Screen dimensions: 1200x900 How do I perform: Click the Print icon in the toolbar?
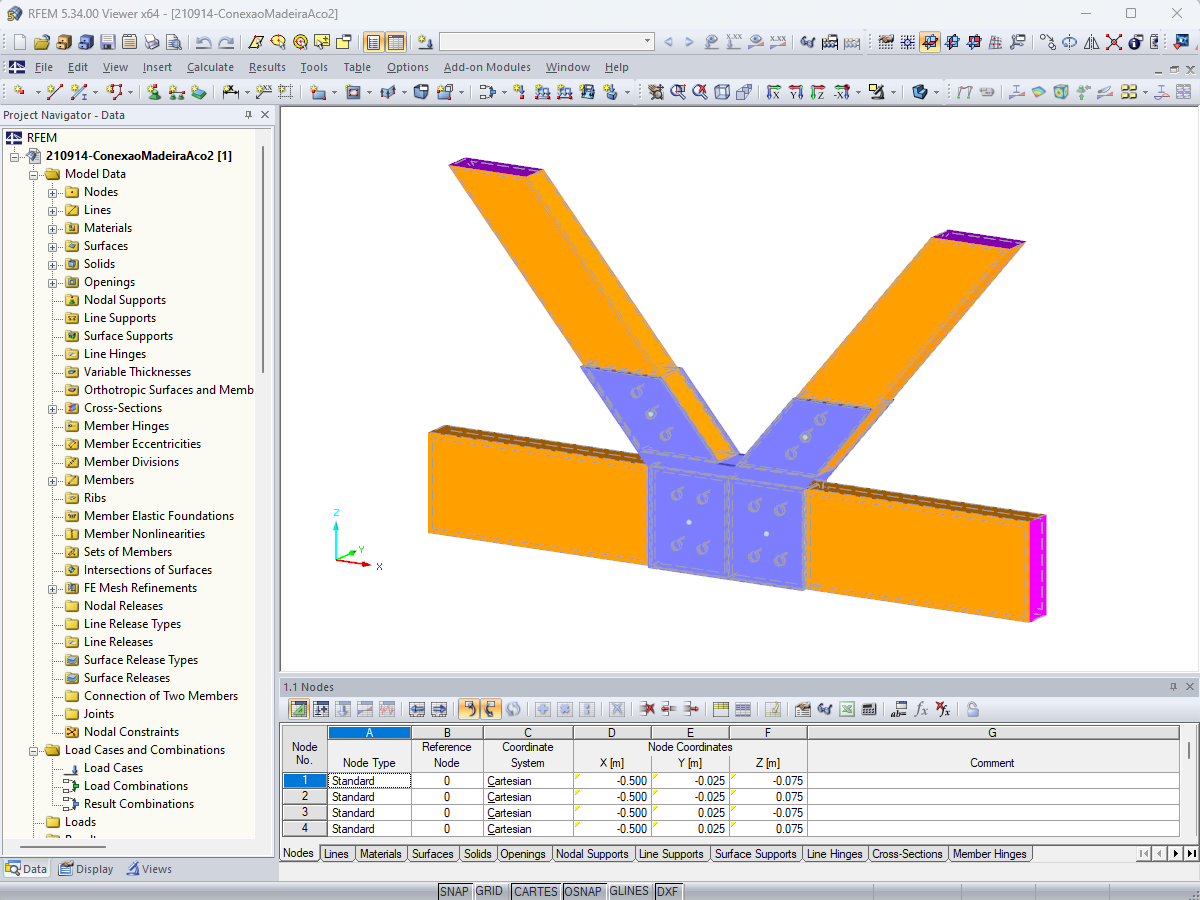[152, 42]
